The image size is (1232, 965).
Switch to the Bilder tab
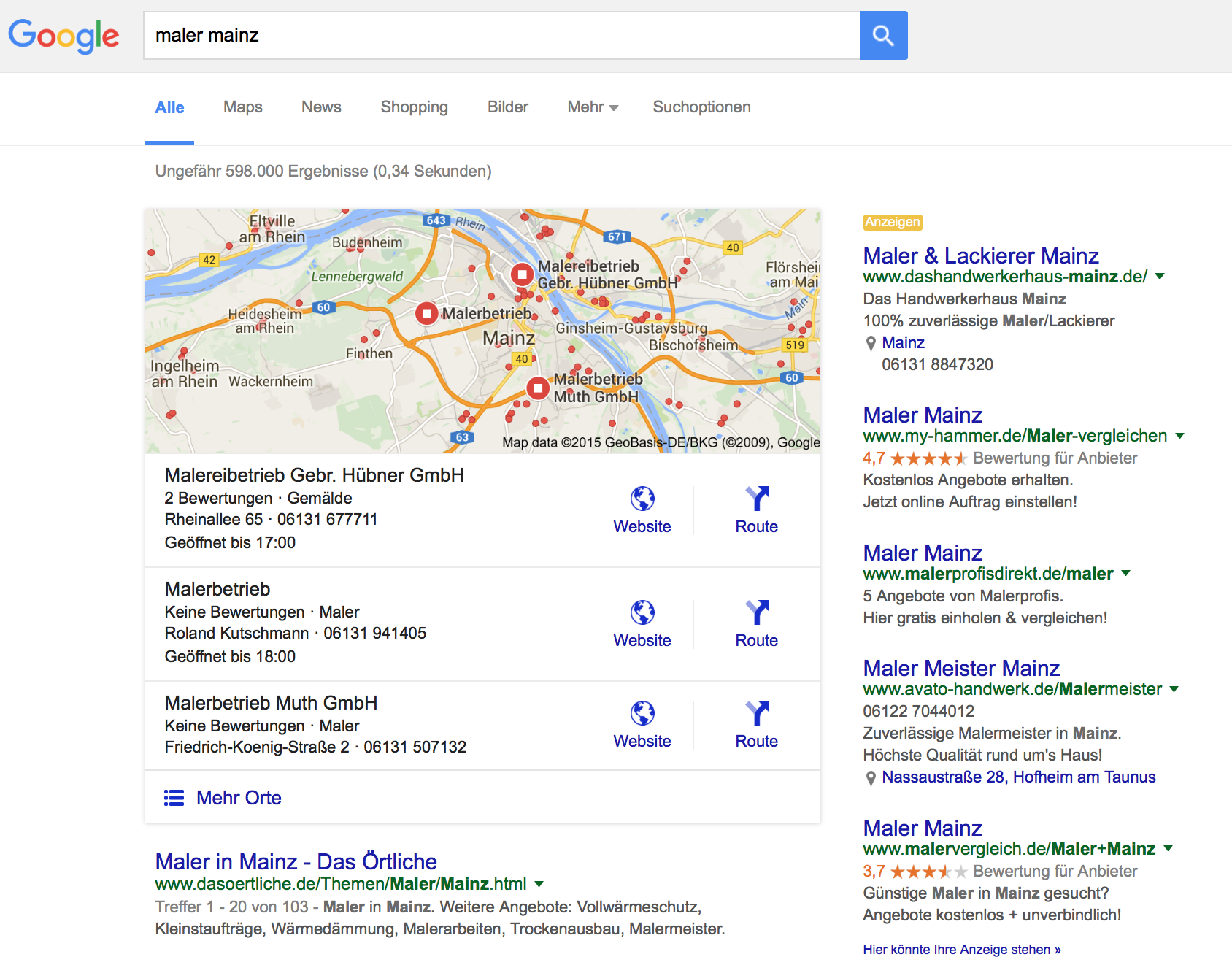pos(508,107)
